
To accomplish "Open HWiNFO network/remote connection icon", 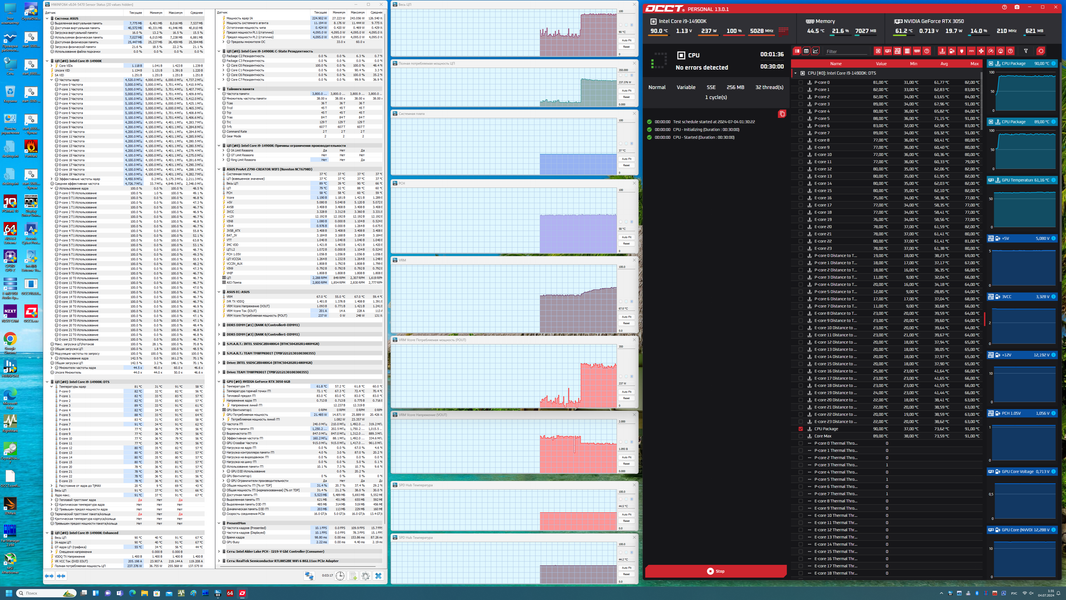I will tap(309, 576).
